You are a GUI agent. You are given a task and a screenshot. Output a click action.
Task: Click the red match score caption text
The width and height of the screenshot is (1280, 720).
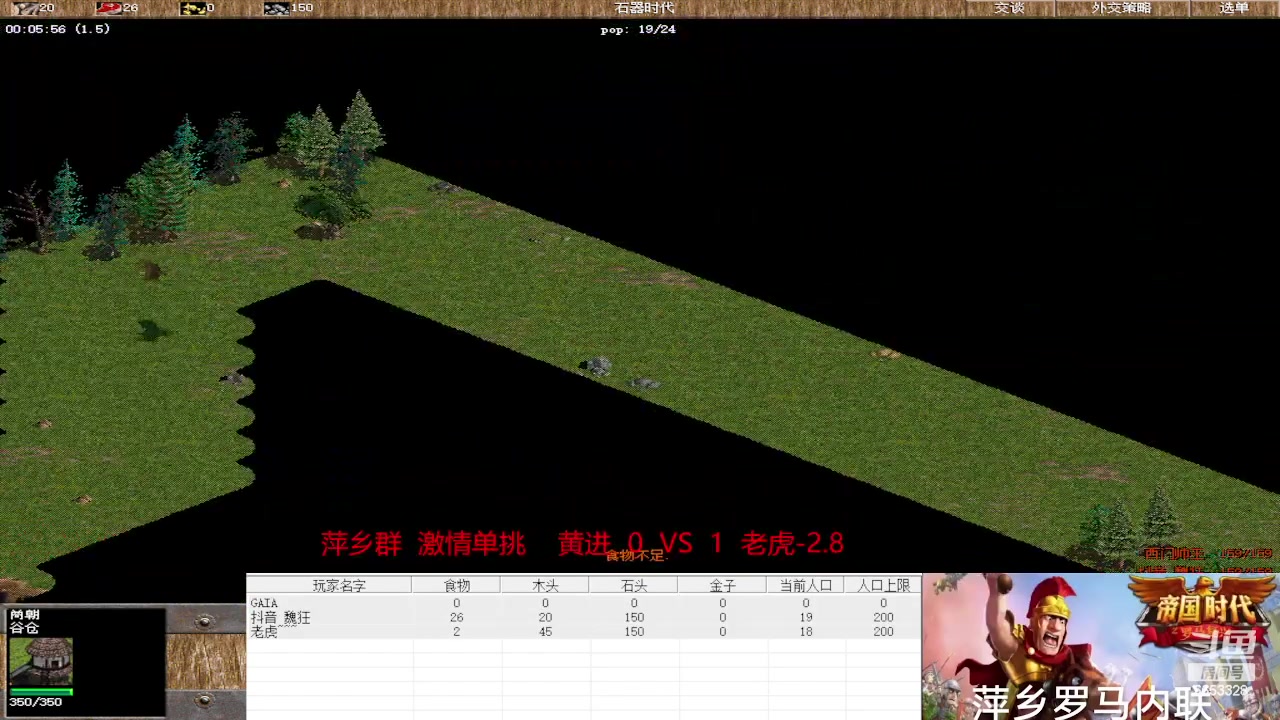coord(582,543)
